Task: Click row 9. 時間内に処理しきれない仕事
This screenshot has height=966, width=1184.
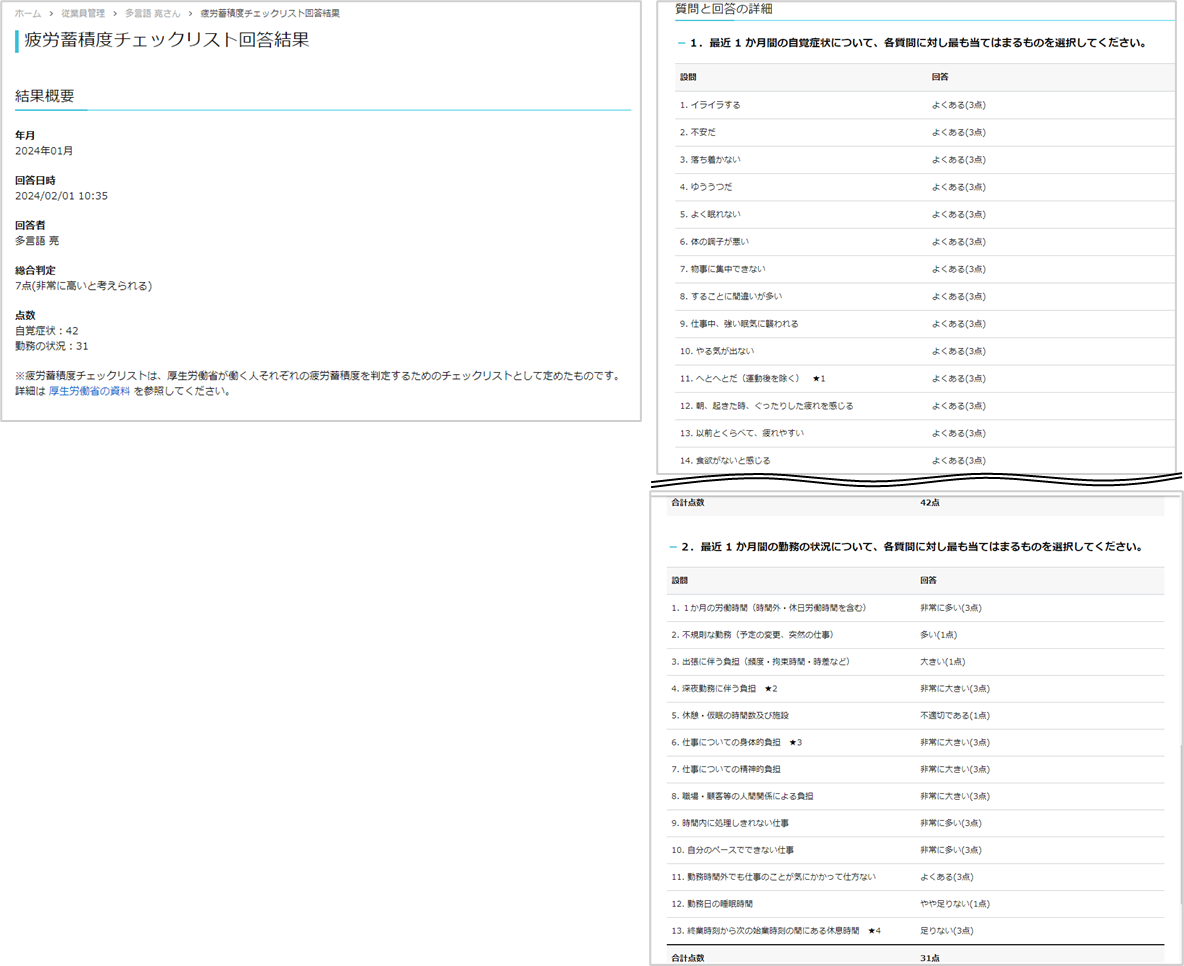Action: [x=915, y=823]
